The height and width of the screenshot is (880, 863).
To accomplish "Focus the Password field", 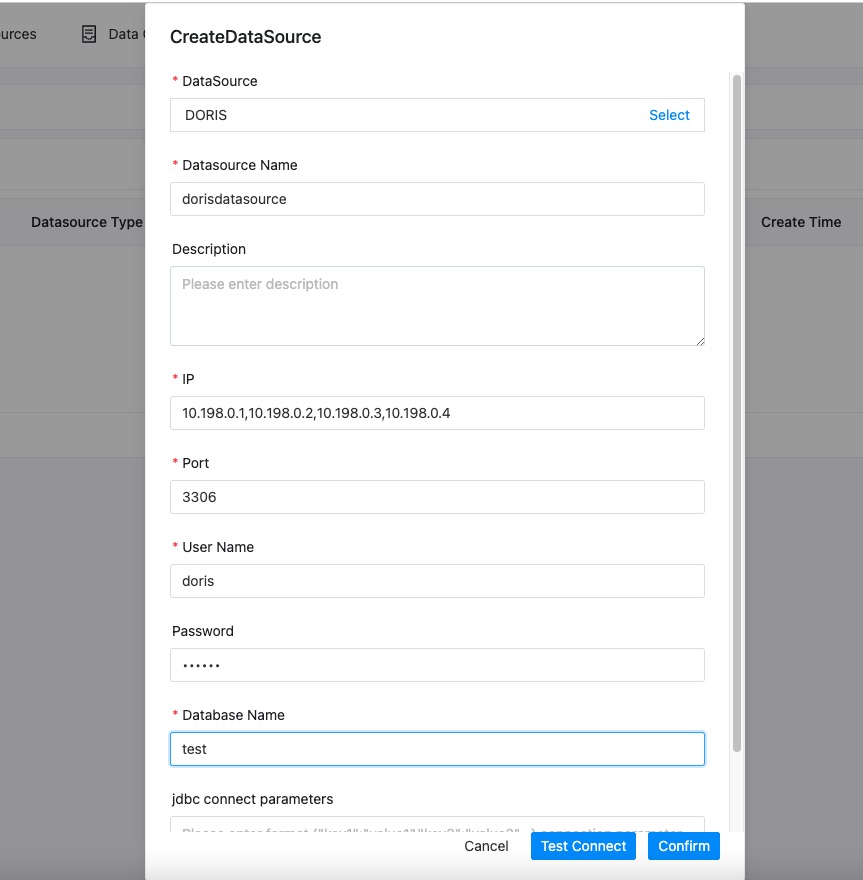I will [437, 665].
